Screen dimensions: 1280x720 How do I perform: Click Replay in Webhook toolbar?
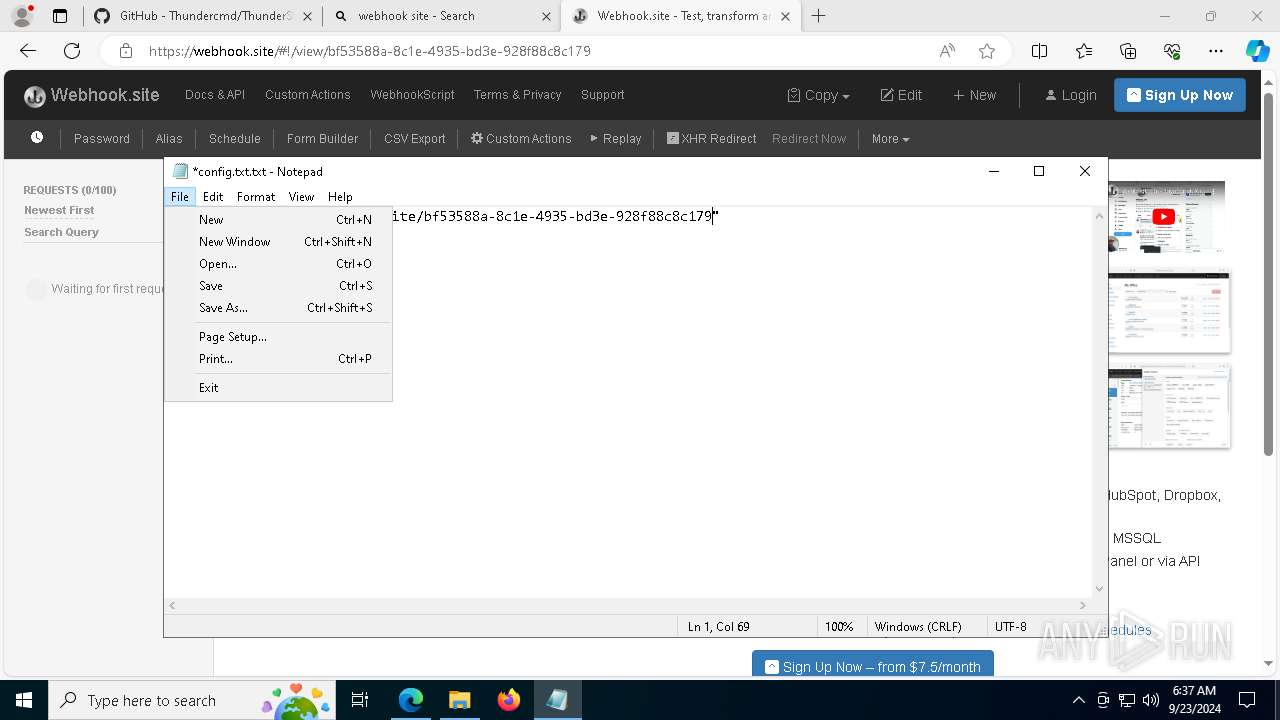click(x=616, y=138)
